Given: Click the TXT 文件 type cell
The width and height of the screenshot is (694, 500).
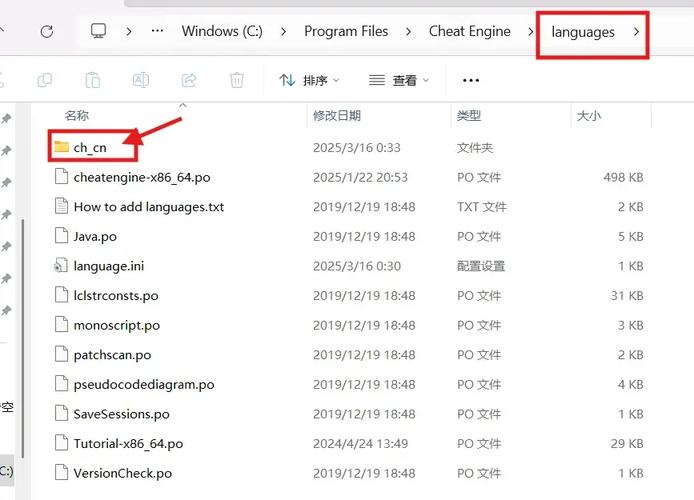Looking at the screenshot, I should pyautogui.click(x=482, y=207).
